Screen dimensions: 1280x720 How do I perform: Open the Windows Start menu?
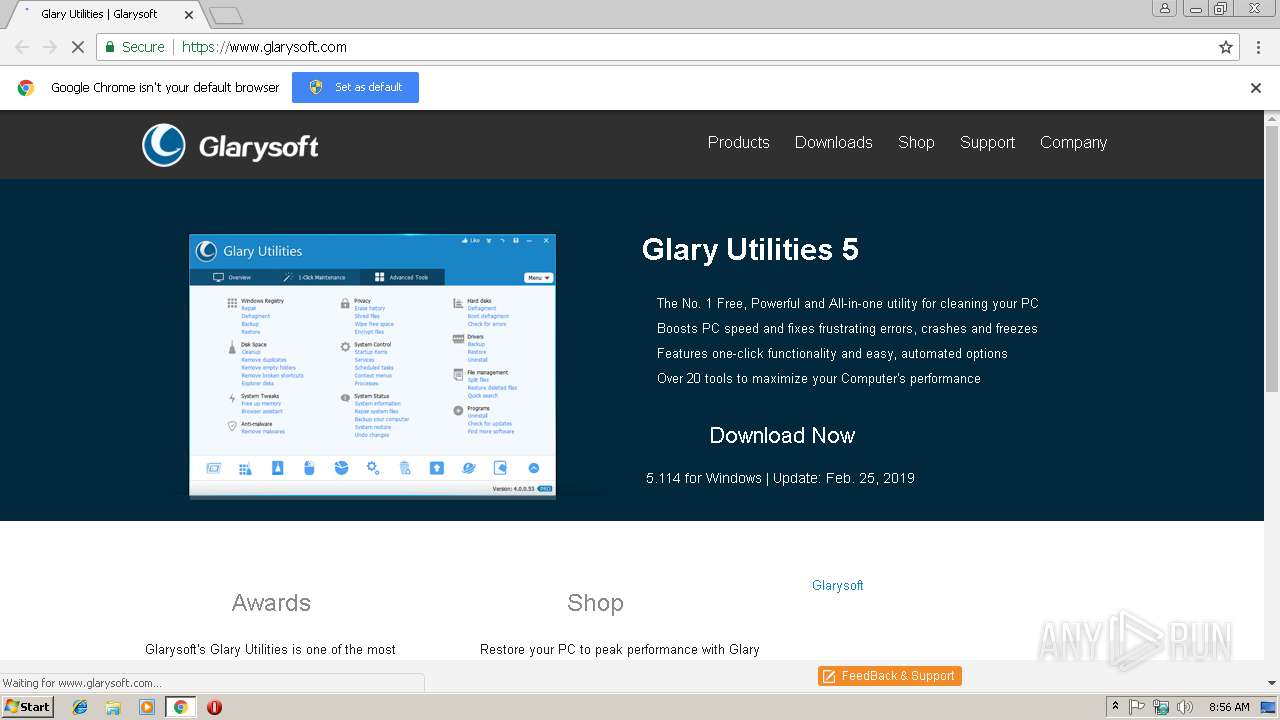27,707
